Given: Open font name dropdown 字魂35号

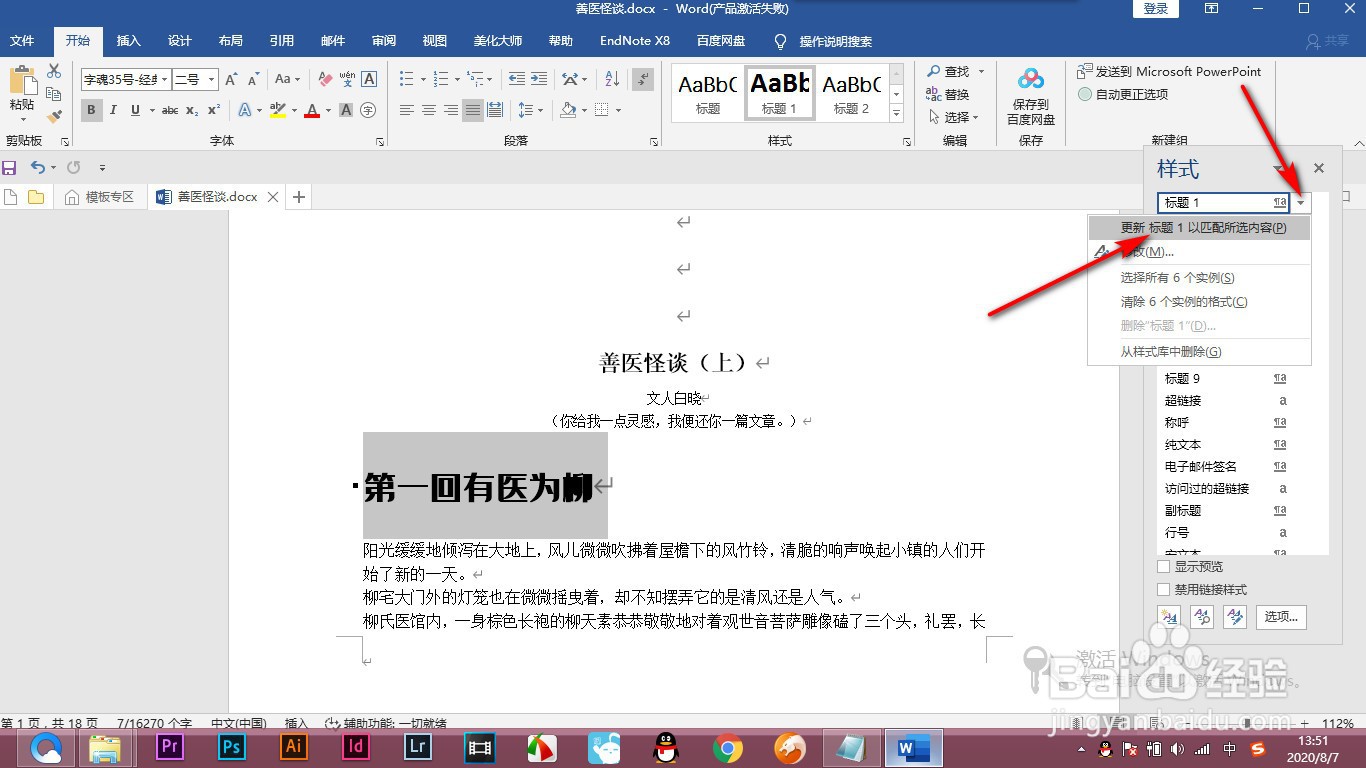Looking at the screenshot, I should [x=165, y=79].
